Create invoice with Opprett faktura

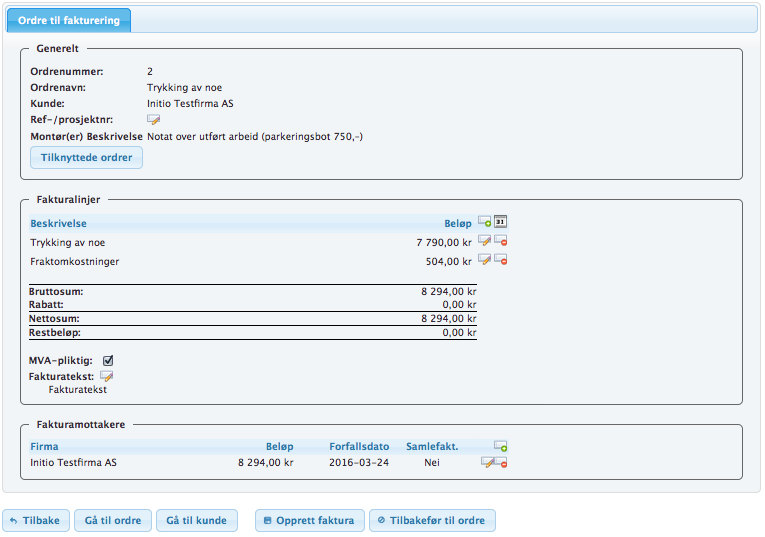pyautogui.click(x=309, y=520)
